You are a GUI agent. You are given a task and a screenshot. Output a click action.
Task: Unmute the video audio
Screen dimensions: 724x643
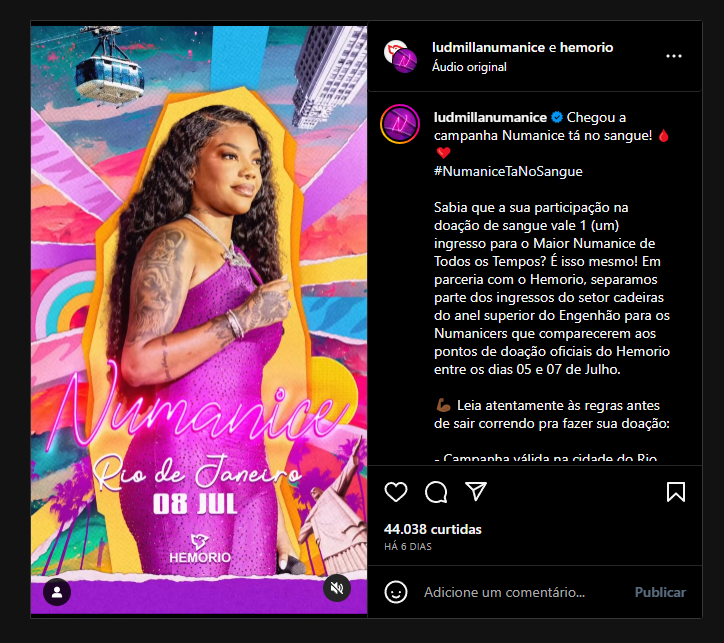pos(337,588)
